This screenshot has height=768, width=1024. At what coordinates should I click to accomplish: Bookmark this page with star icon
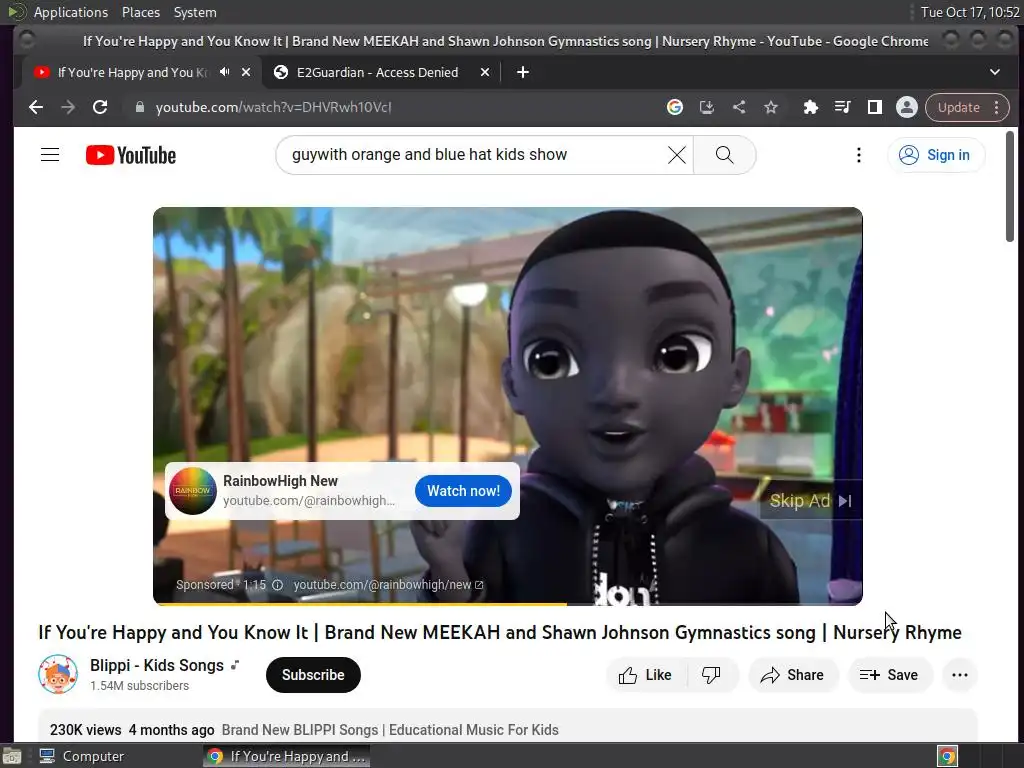tap(771, 107)
